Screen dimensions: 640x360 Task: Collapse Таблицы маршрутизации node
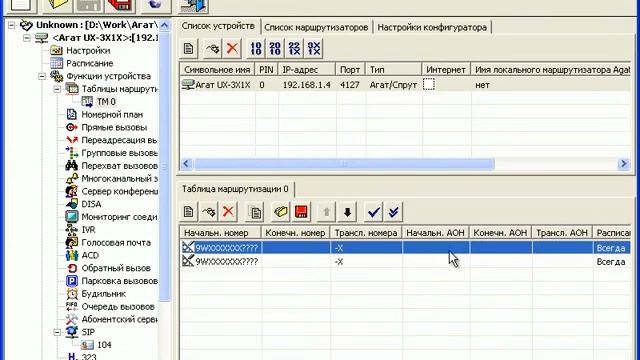(x=57, y=89)
